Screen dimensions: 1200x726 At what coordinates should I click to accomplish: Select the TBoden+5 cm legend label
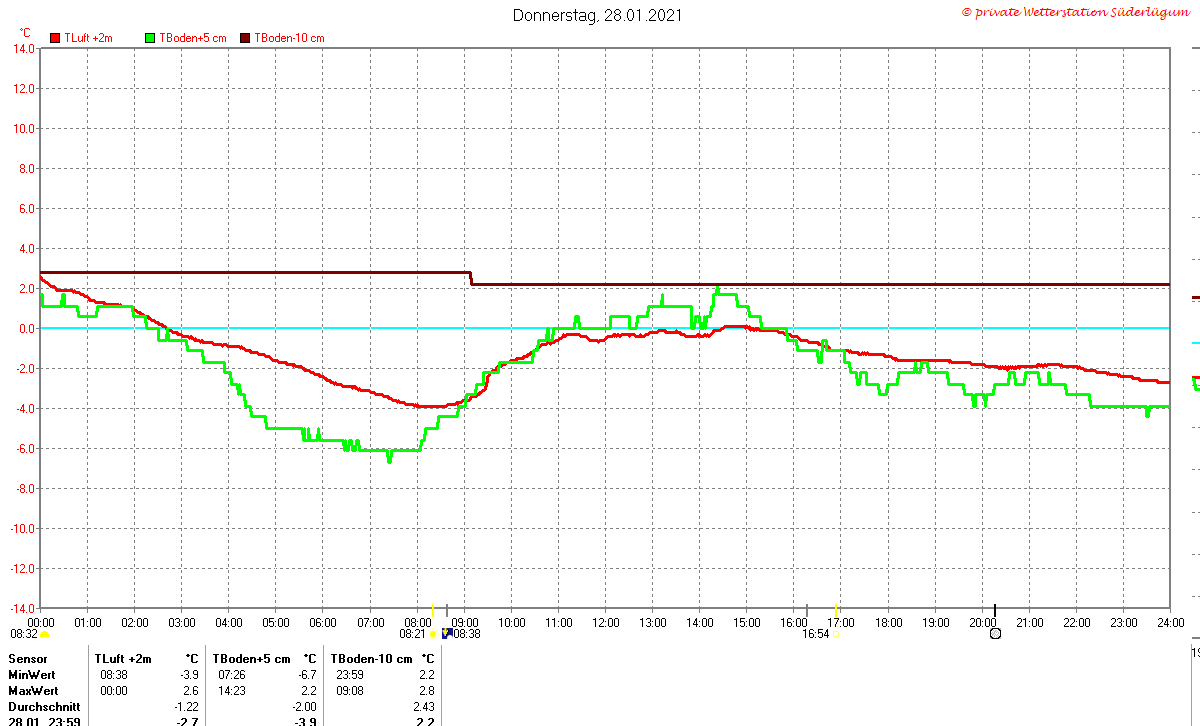point(193,38)
